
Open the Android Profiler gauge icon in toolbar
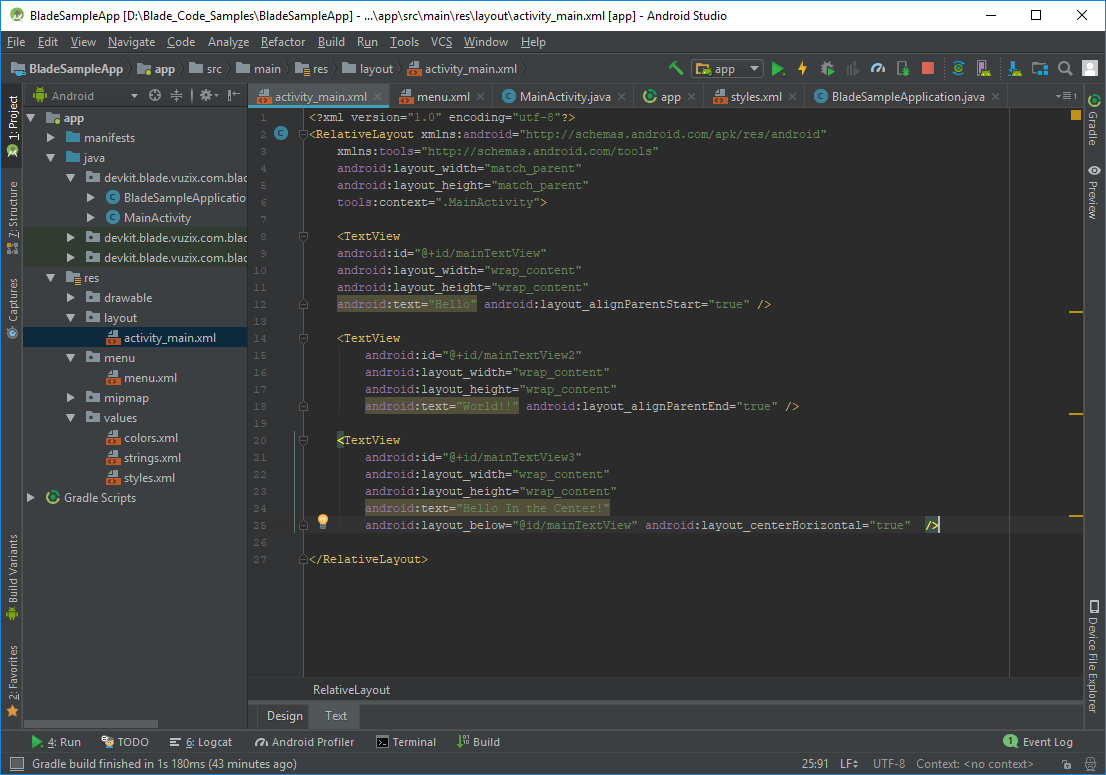coord(877,68)
